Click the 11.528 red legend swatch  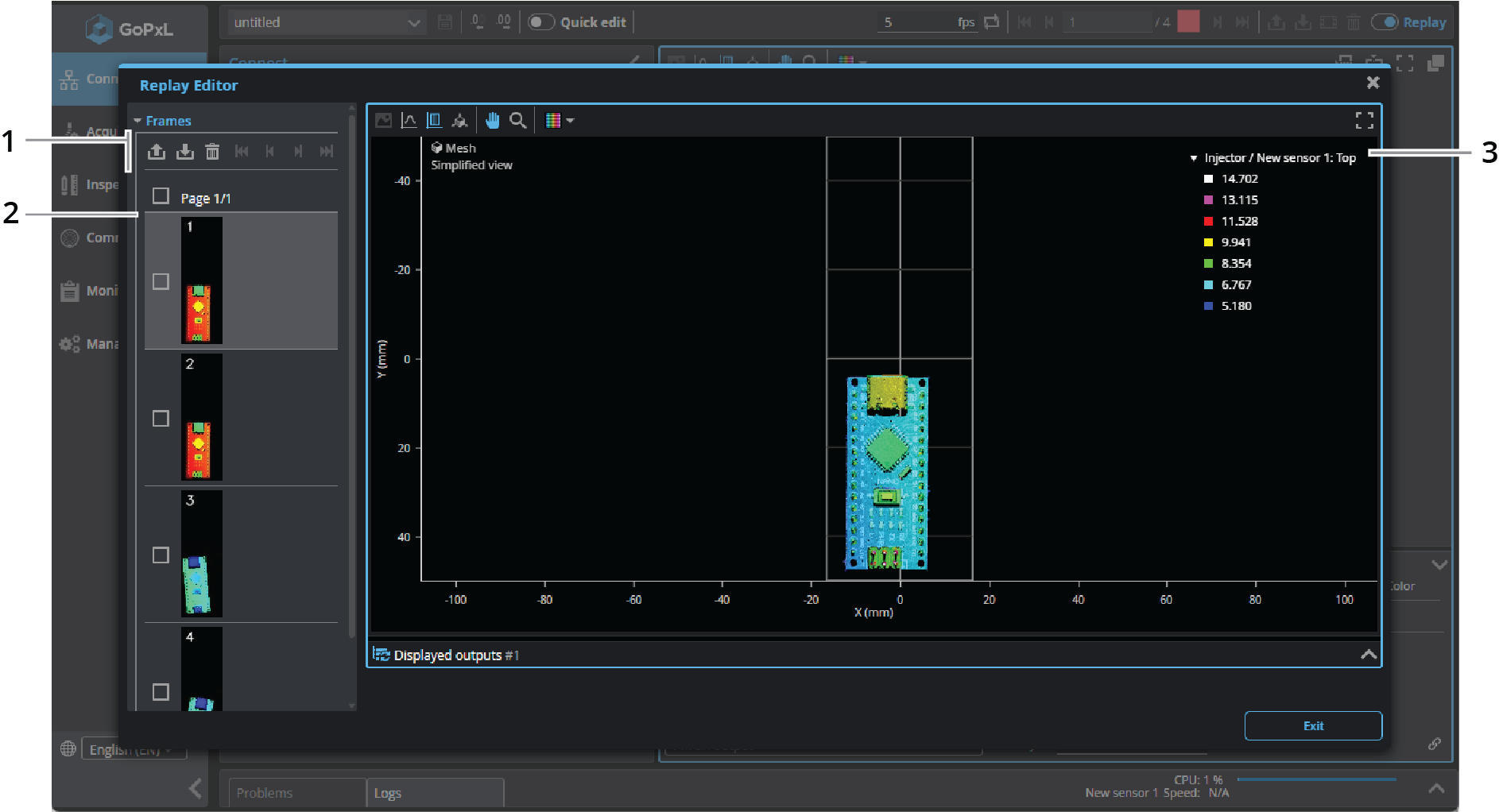[x=1208, y=222]
